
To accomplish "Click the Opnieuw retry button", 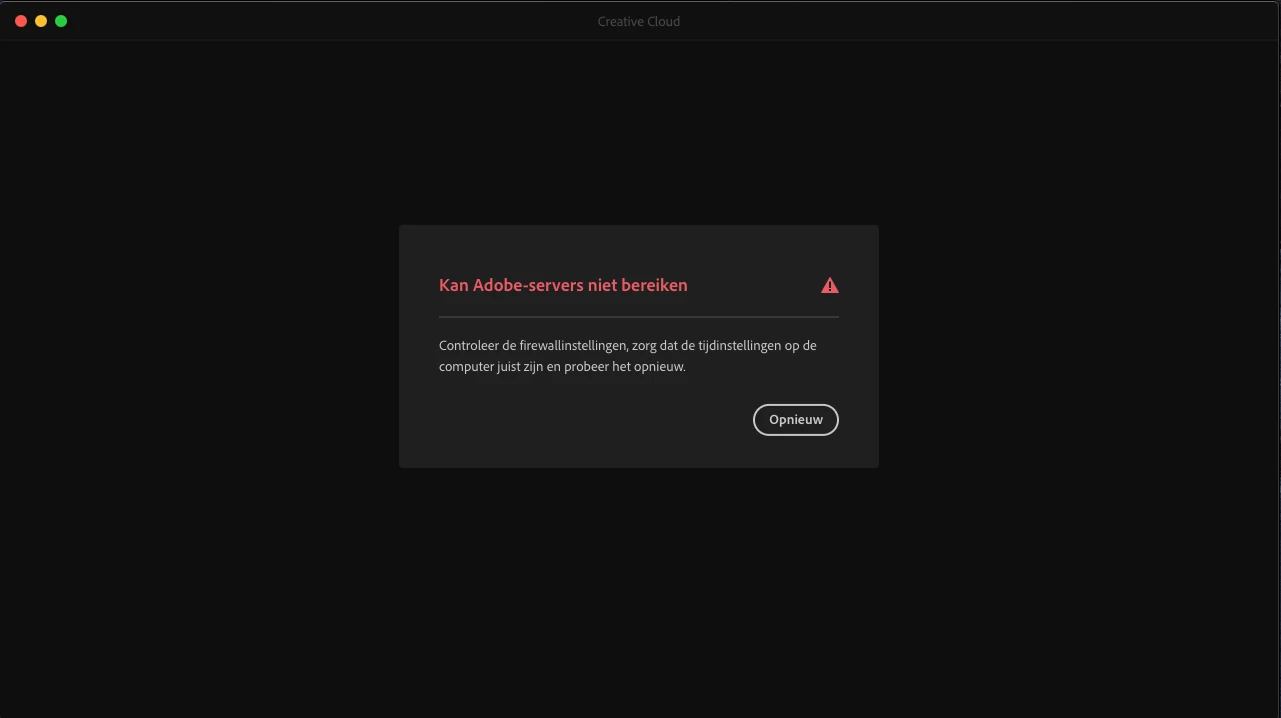I will [x=795, y=420].
